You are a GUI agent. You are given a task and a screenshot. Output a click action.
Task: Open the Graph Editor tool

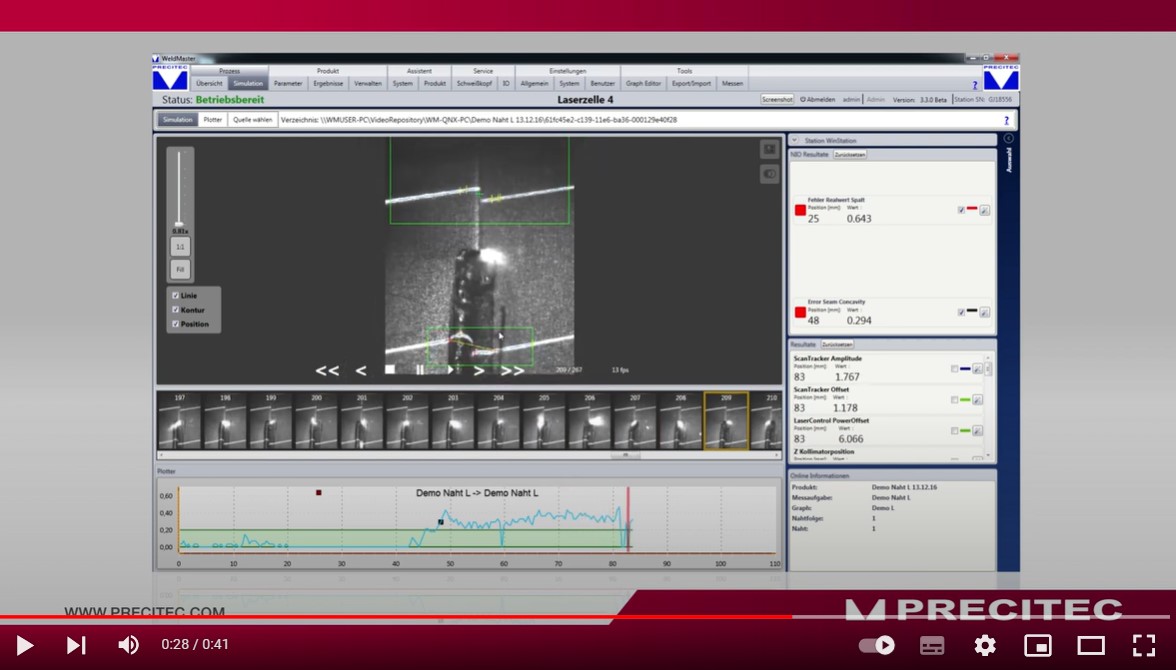644,83
